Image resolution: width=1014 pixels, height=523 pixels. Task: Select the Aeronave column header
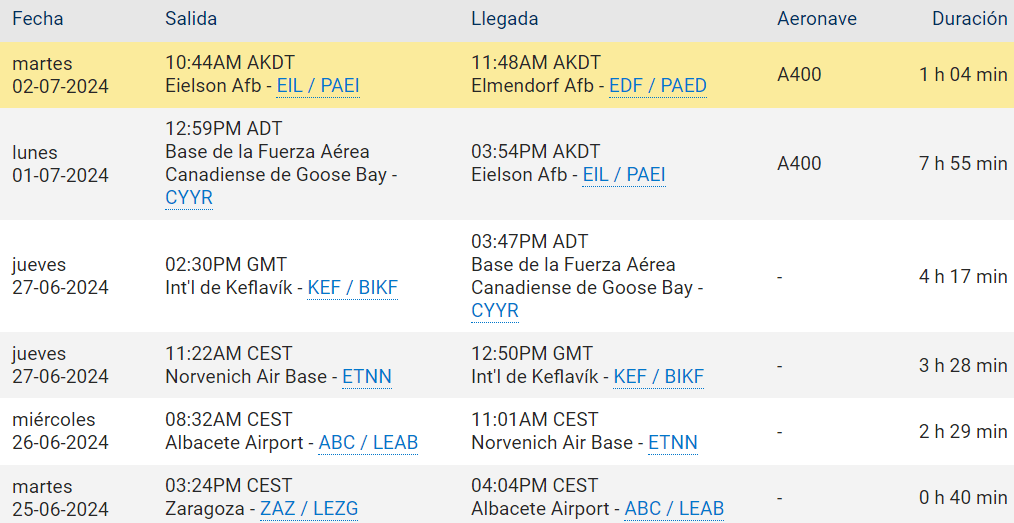pyautogui.click(x=817, y=19)
